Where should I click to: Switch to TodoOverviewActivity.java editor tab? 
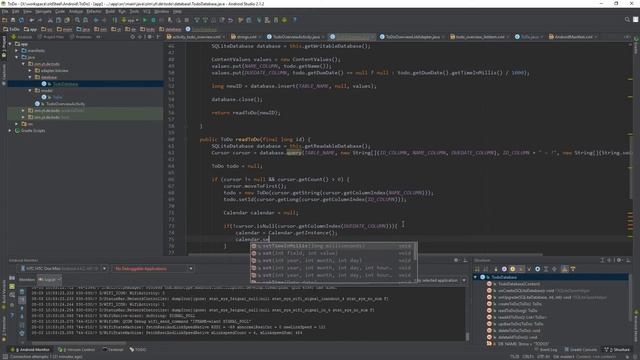pos(296,37)
